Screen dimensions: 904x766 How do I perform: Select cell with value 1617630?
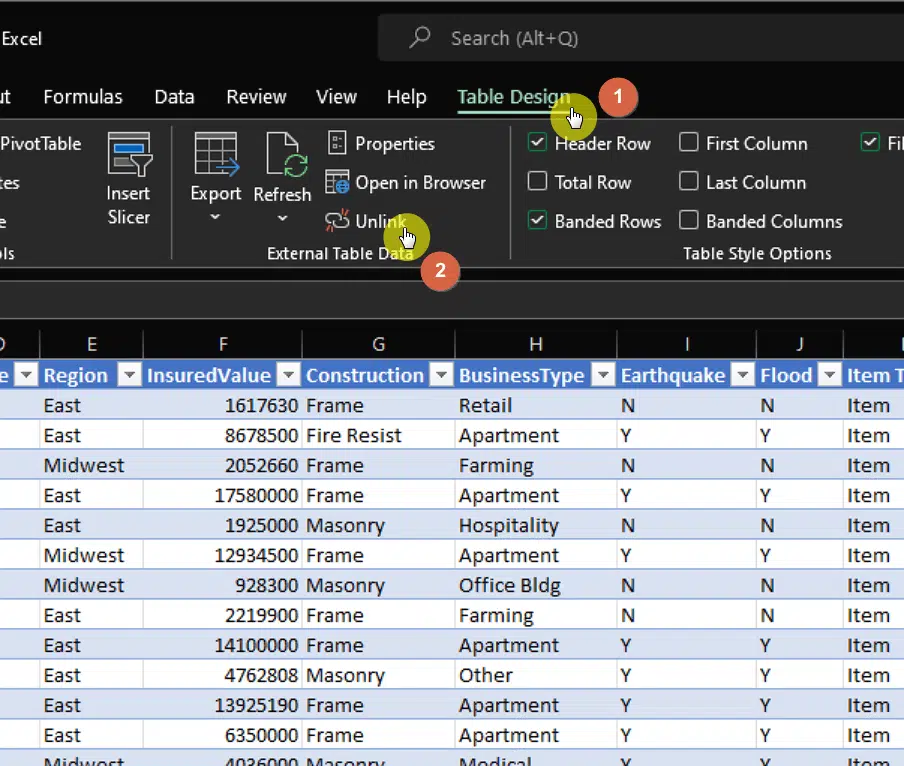(x=223, y=406)
